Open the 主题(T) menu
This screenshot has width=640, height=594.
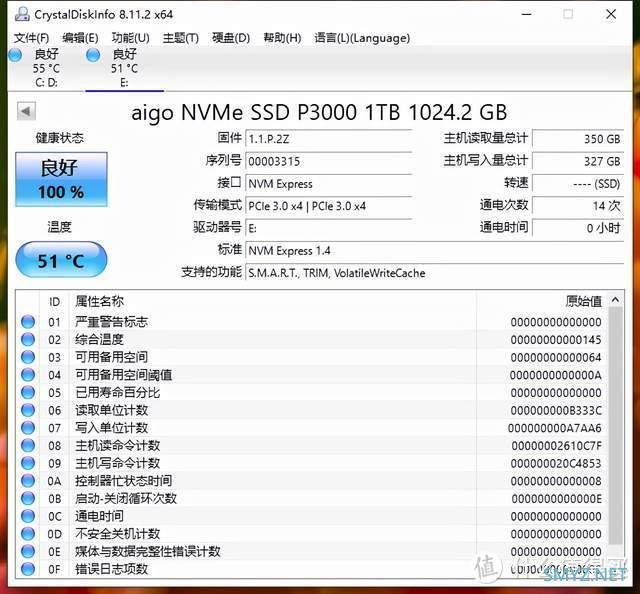click(x=181, y=38)
